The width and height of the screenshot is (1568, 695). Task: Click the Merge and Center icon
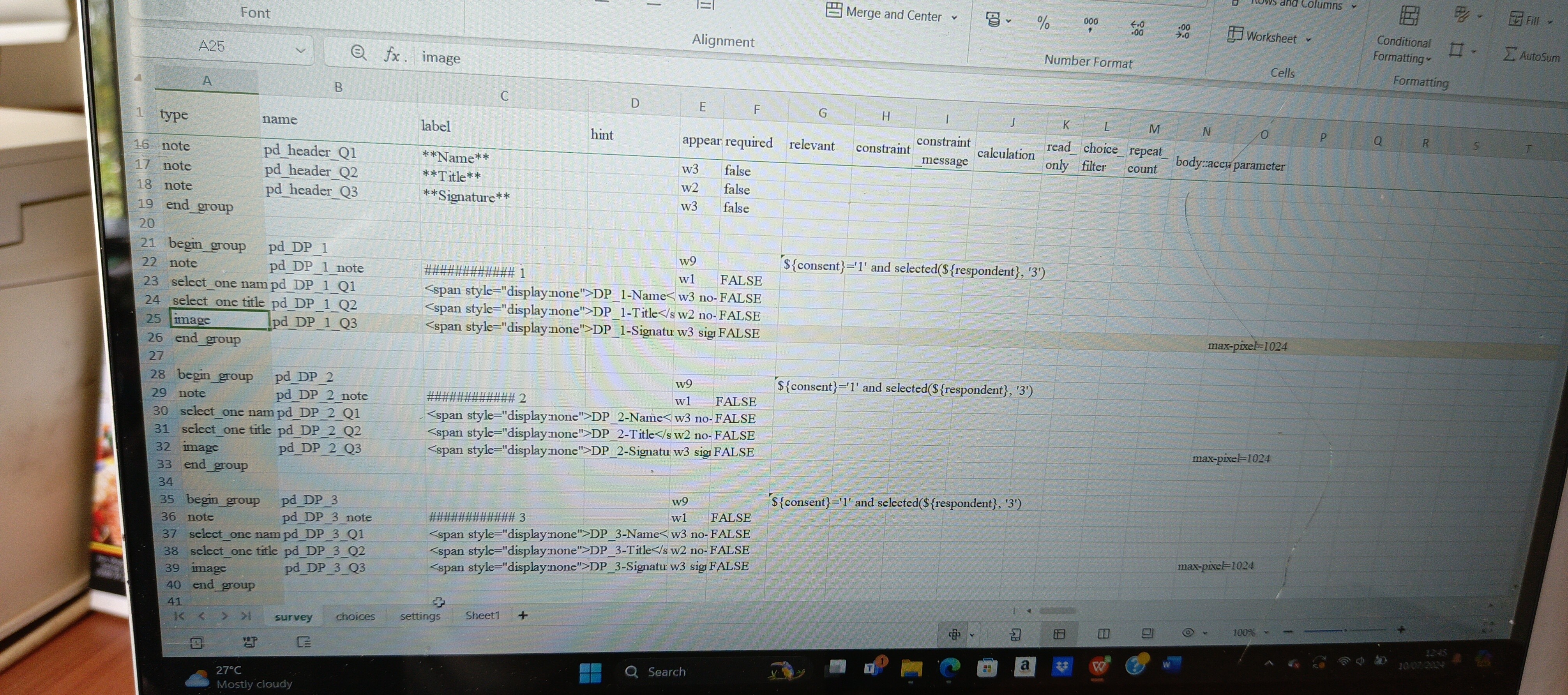(835, 11)
